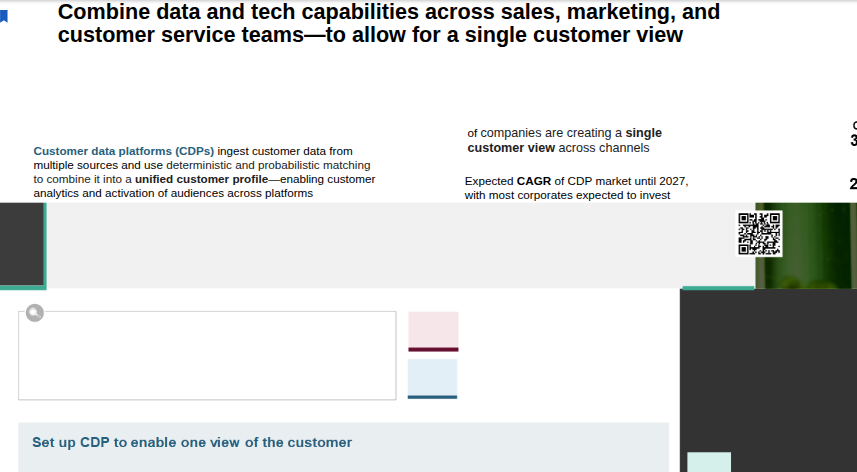Select the green bamboo photo thumbnail
The image size is (857, 472).
point(806,246)
